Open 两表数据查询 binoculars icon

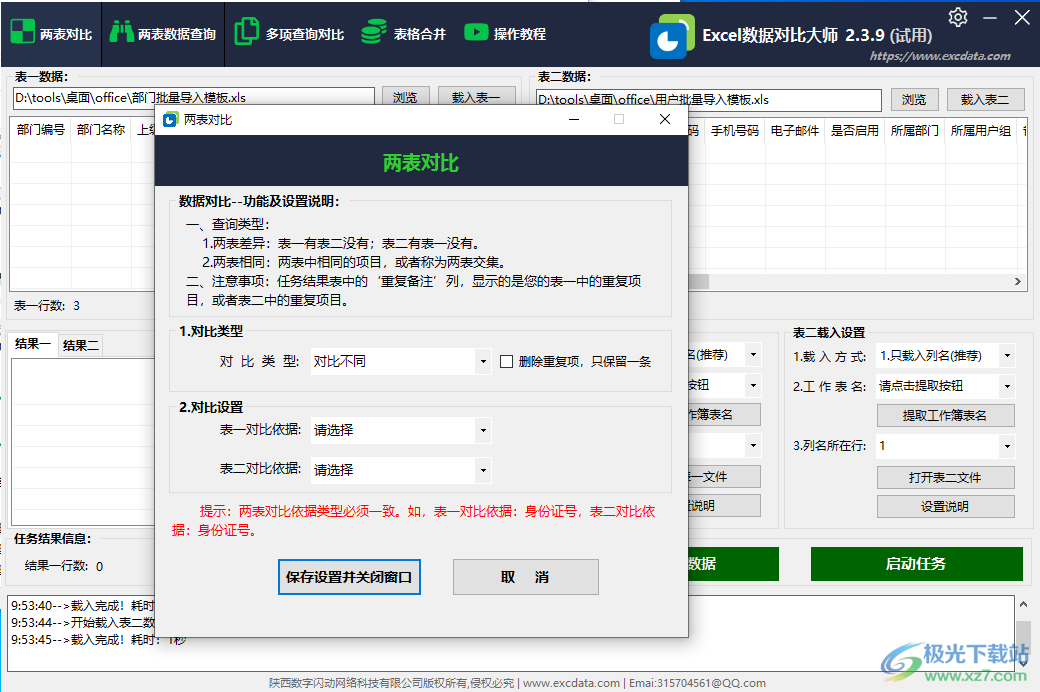[121, 32]
